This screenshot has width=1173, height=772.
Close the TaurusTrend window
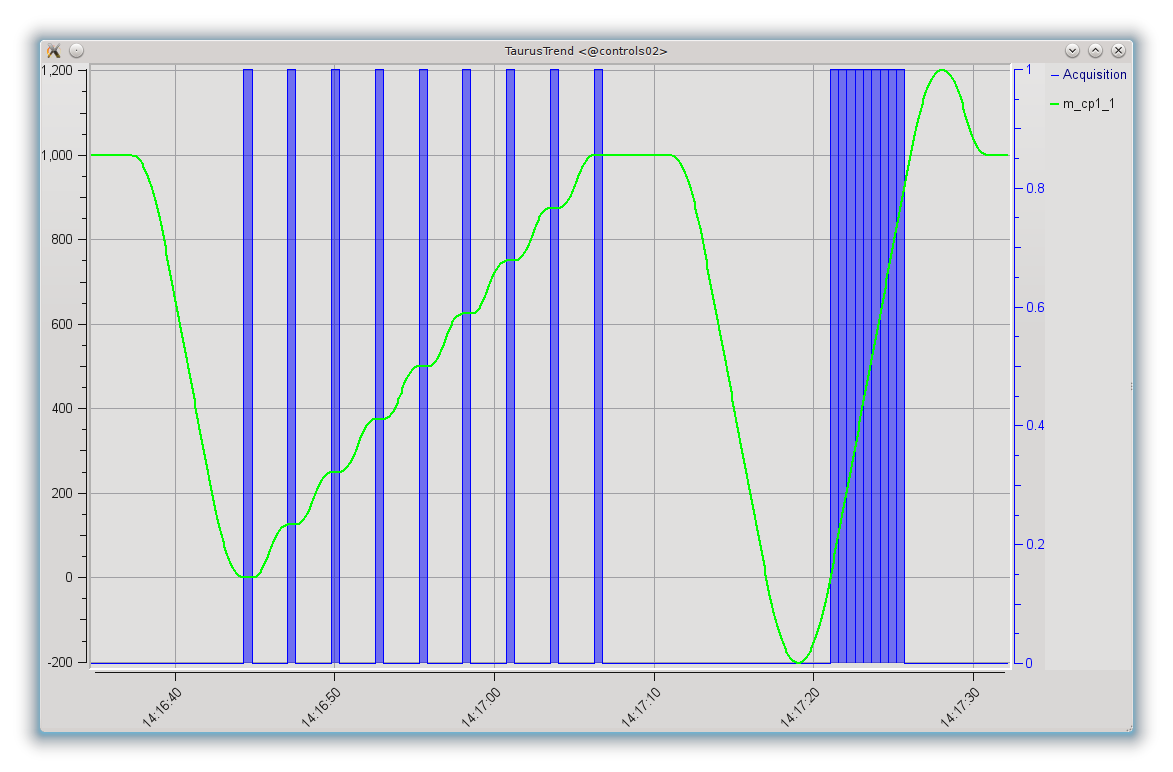point(1118,50)
